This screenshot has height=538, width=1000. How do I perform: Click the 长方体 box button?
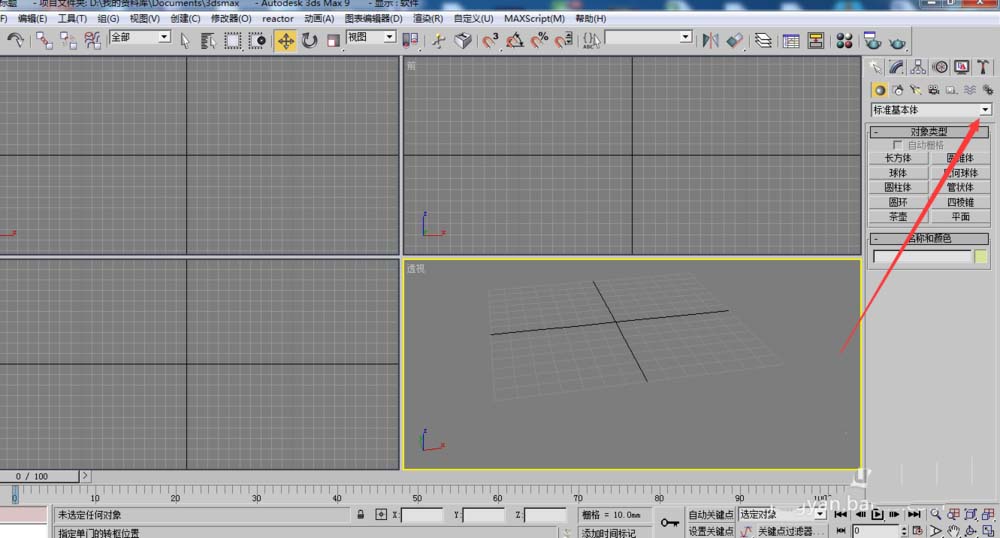click(x=898, y=158)
